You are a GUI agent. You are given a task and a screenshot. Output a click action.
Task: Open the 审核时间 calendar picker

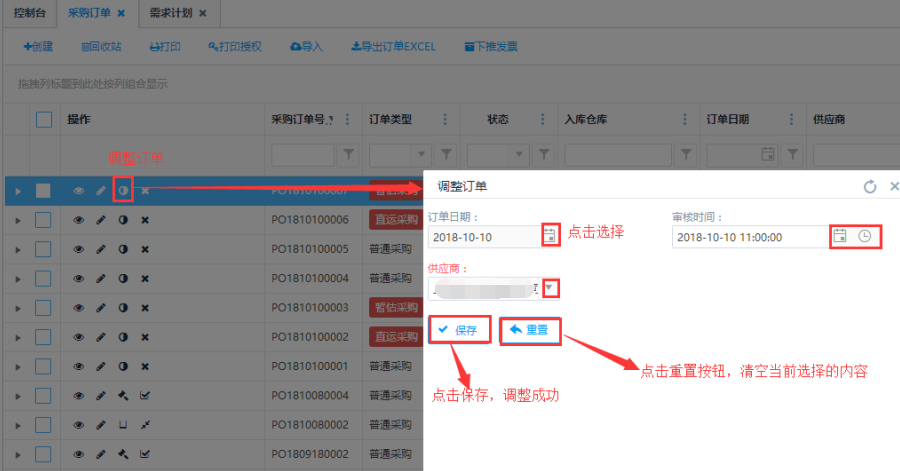click(840, 237)
